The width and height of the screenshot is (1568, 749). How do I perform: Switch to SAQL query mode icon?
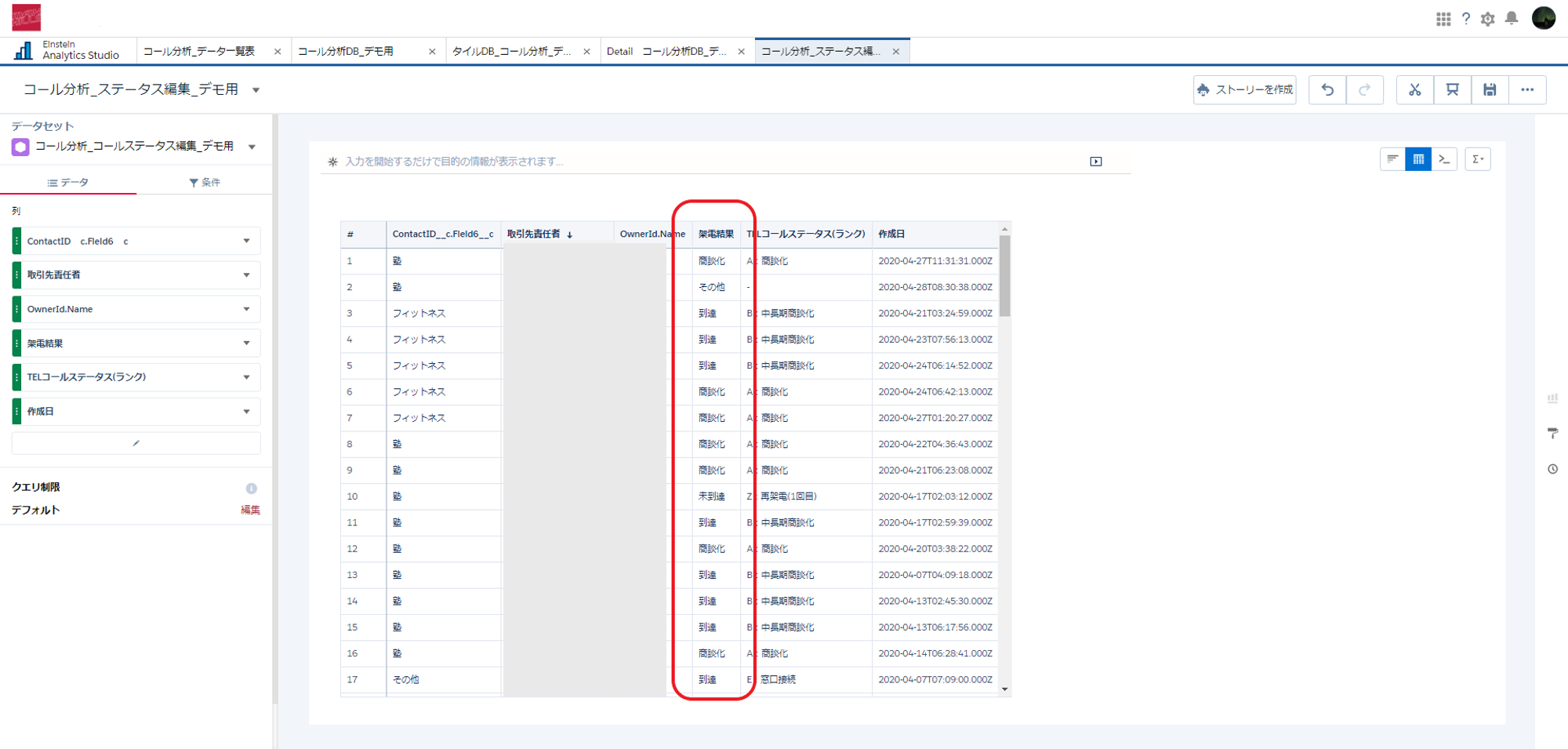pyautogui.click(x=1444, y=159)
